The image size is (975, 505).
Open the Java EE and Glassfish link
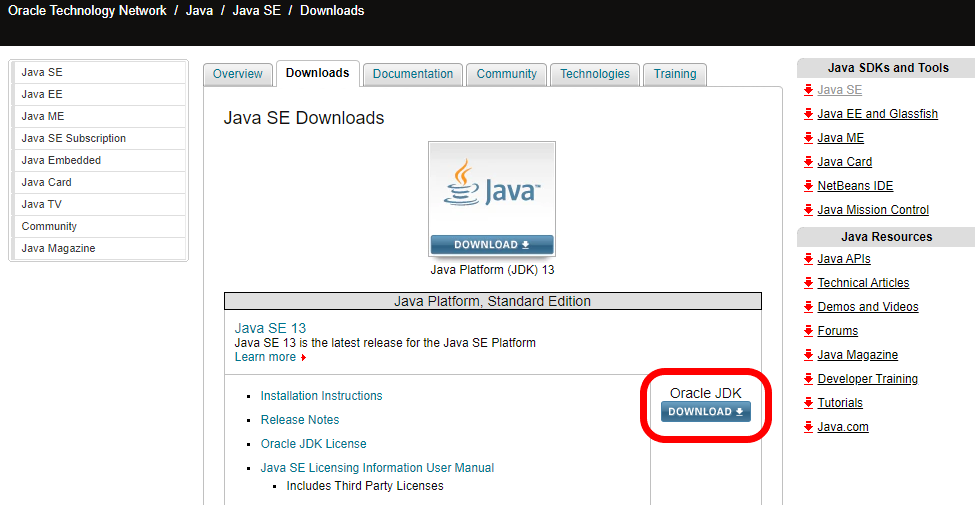877,114
